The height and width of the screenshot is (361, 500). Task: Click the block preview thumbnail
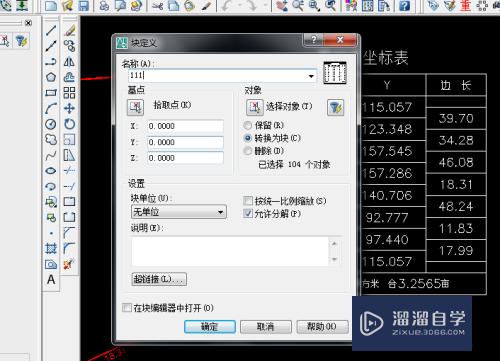[335, 73]
